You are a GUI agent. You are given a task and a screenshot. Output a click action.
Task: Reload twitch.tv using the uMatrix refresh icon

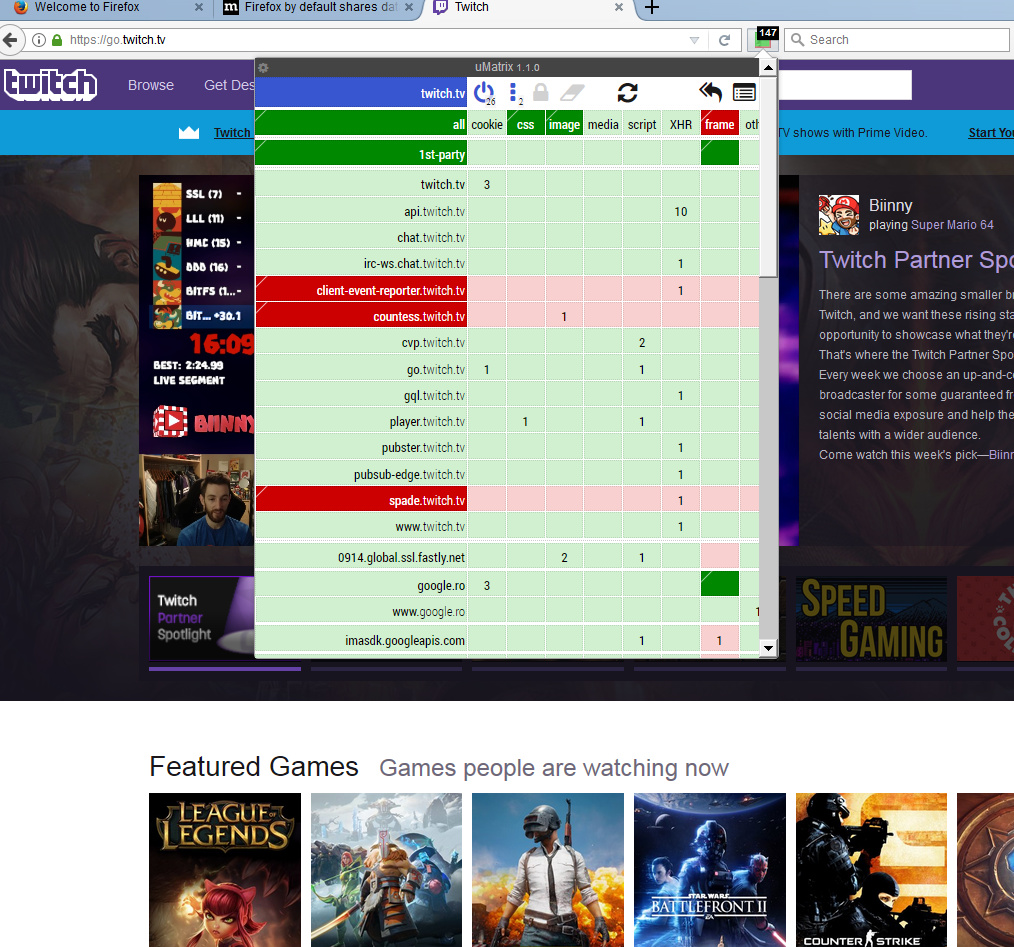click(x=628, y=92)
